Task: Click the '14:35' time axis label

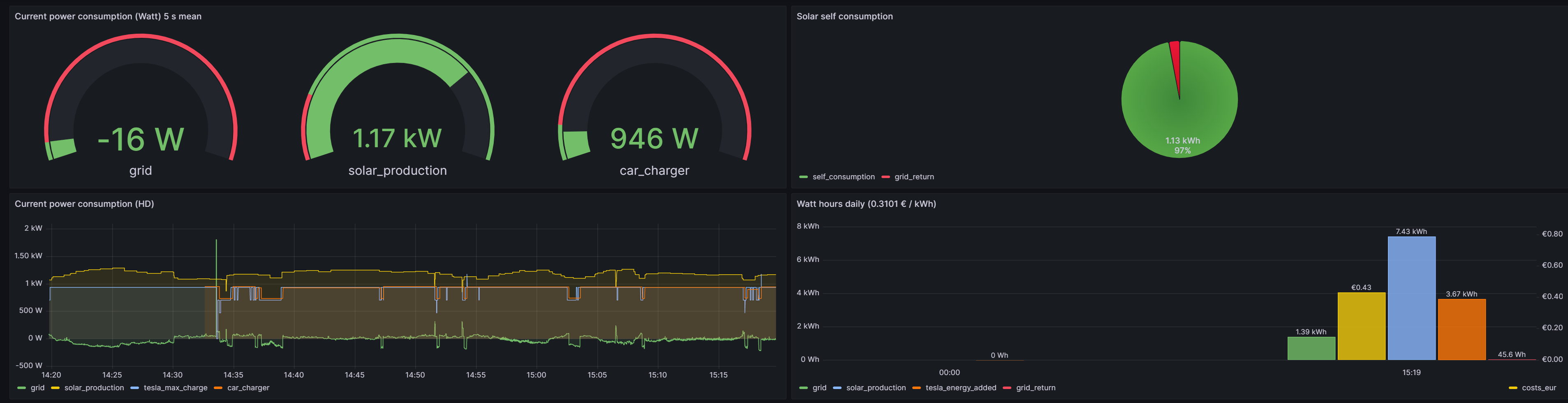Action: click(x=233, y=375)
